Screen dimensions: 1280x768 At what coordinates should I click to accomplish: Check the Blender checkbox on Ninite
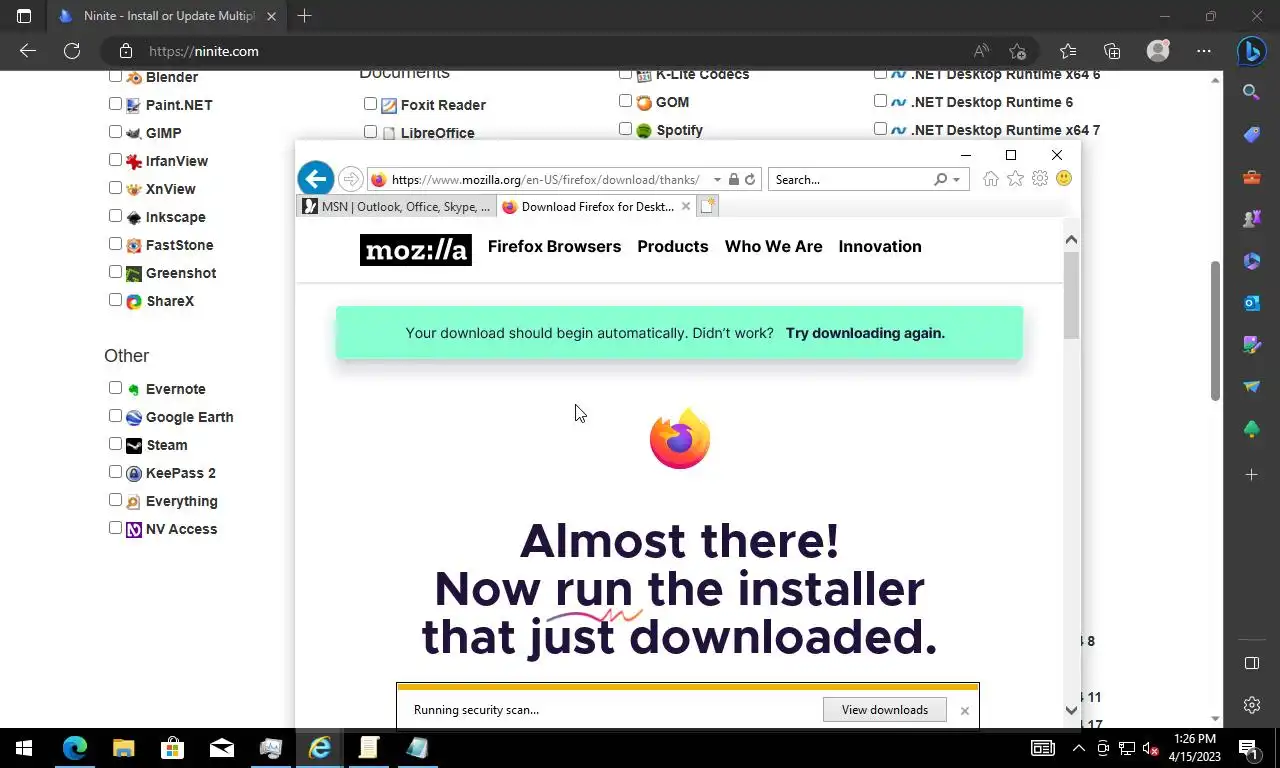click(115, 76)
